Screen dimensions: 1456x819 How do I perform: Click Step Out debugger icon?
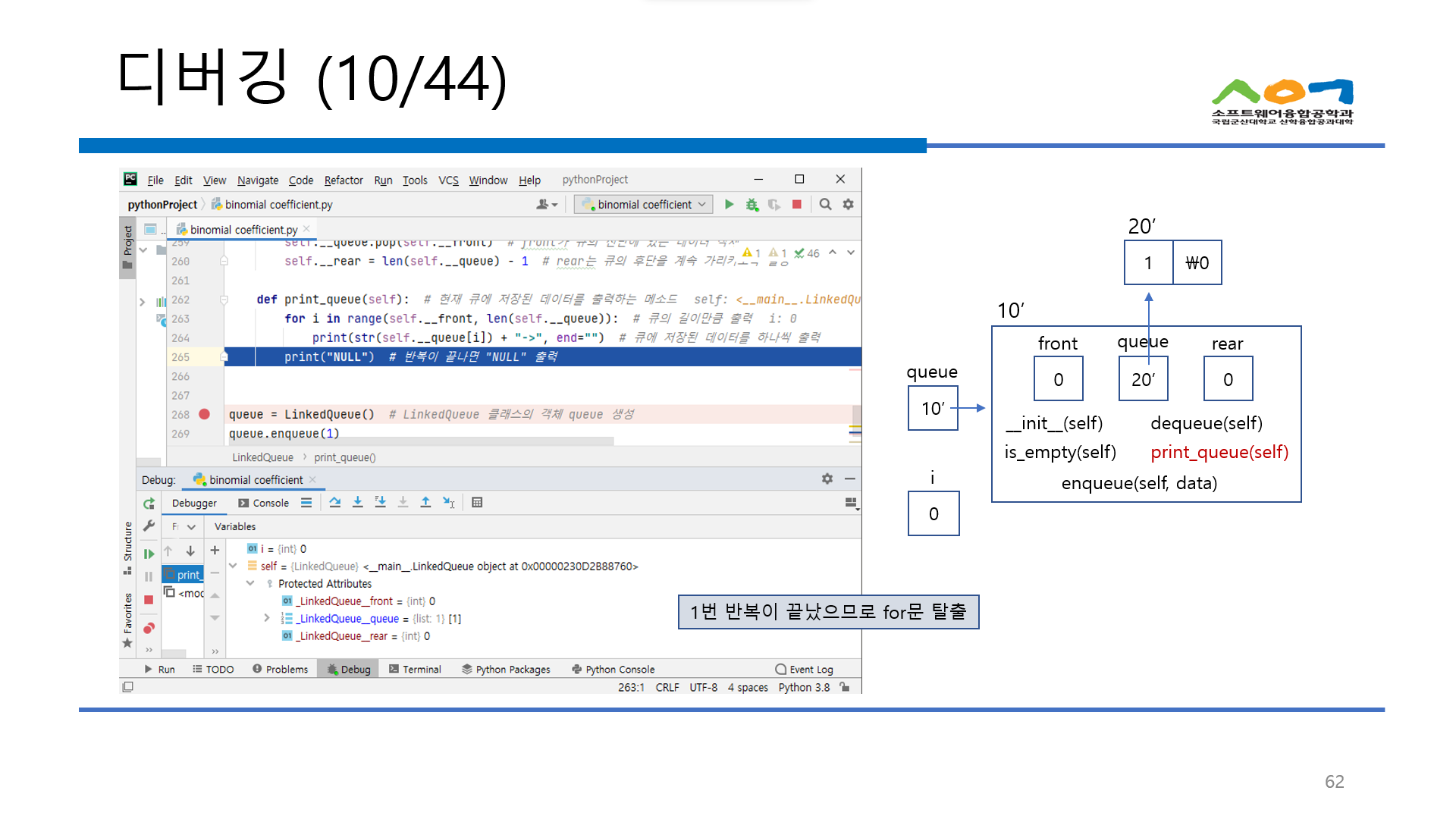(426, 503)
